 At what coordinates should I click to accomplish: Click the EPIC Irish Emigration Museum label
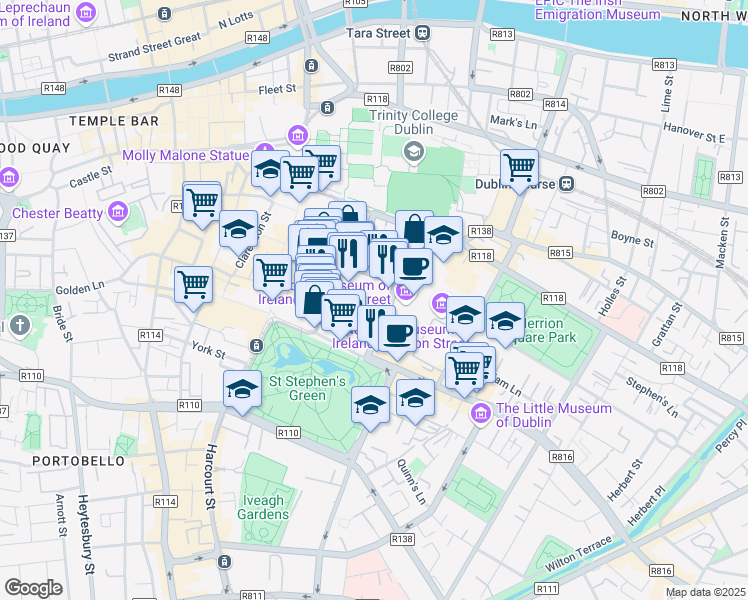tap(597, 9)
